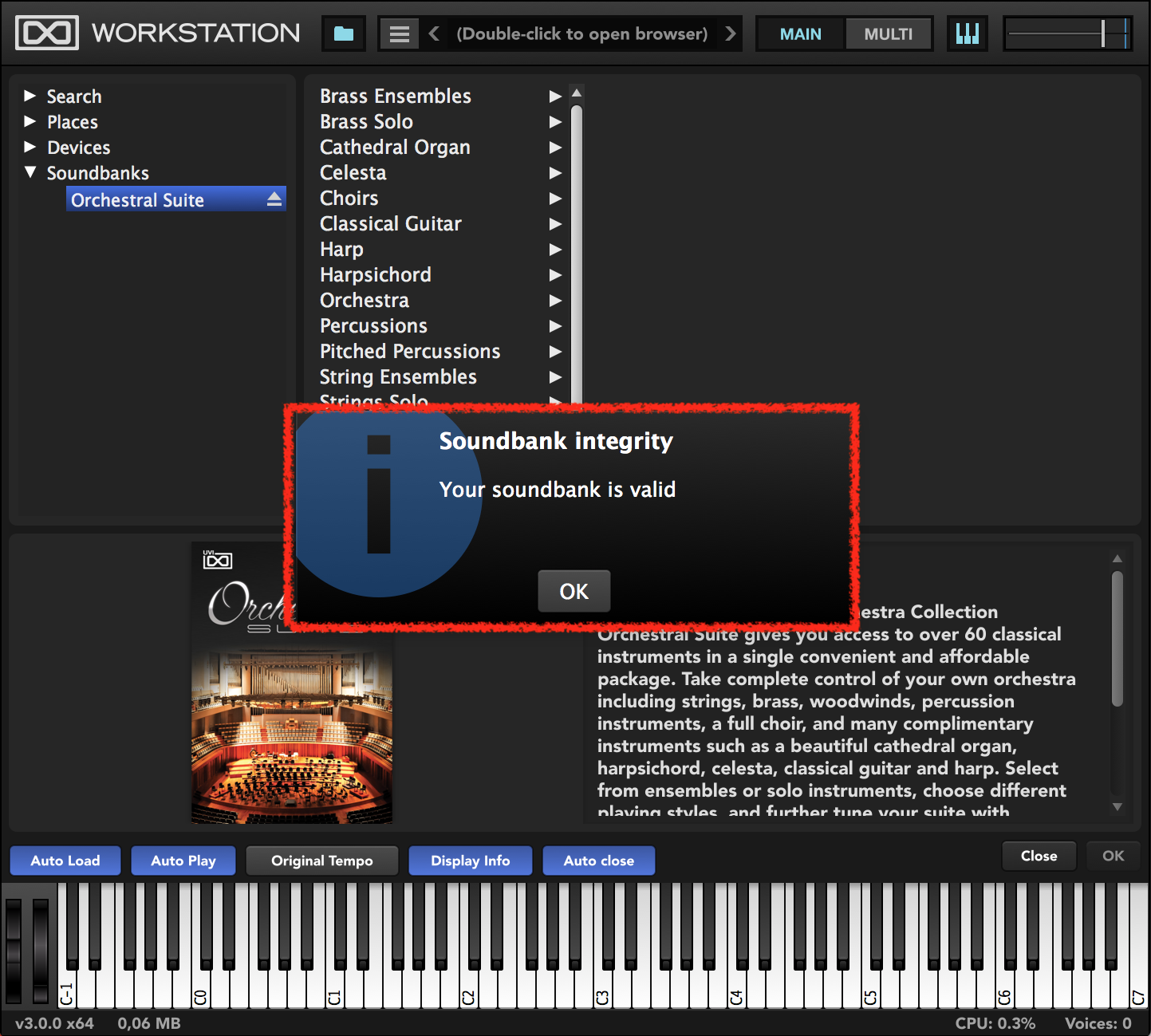
Task: Toggle Original Tempo option
Action: [322, 861]
